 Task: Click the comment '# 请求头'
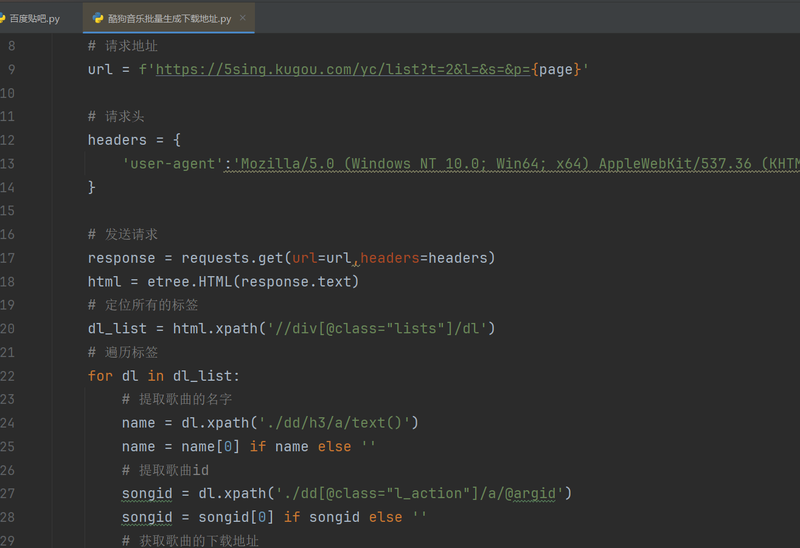[x=116, y=116]
